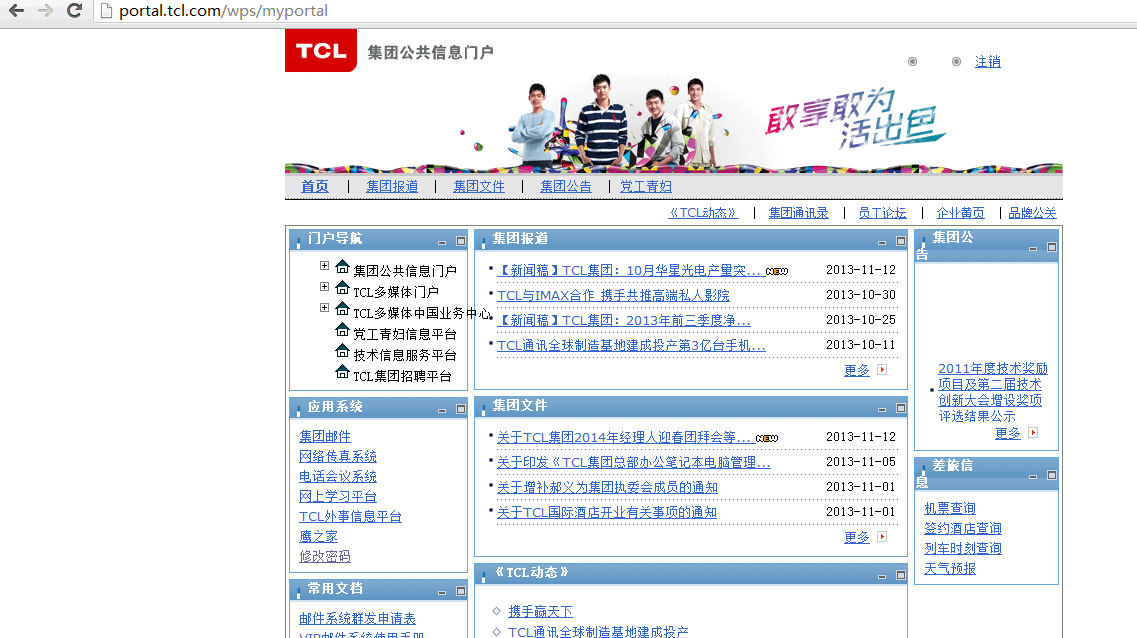Open 修改密码 link
This screenshot has height=638, width=1137.
click(x=325, y=556)
